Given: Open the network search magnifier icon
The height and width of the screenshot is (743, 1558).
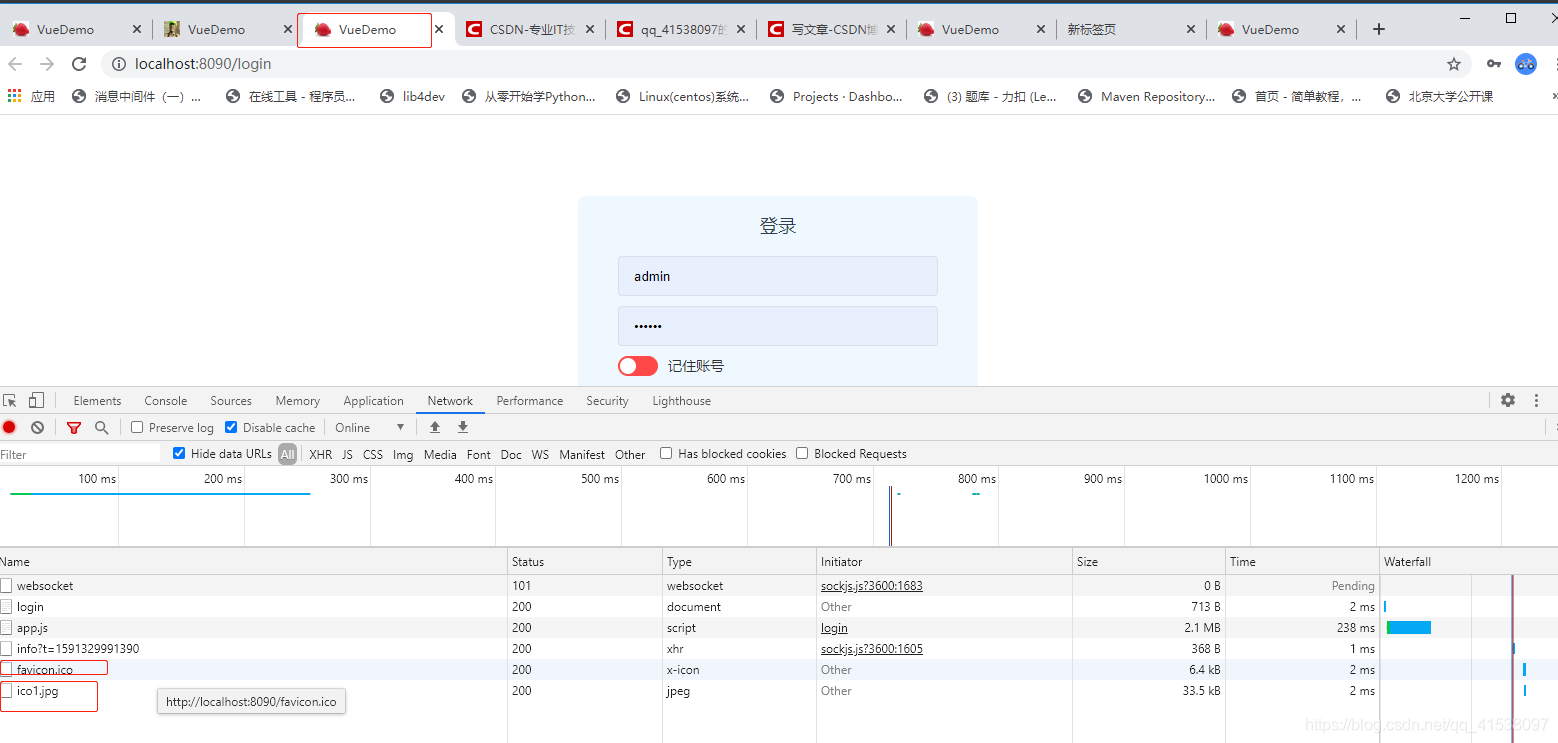Looking at the screenshot, I should click(101, 427).
